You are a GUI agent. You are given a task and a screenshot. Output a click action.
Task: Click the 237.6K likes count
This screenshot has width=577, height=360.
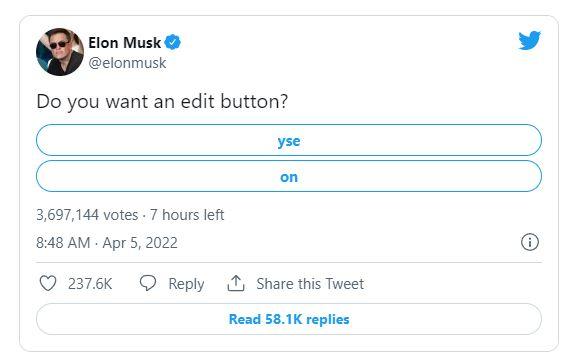click(x=90, y=284)
